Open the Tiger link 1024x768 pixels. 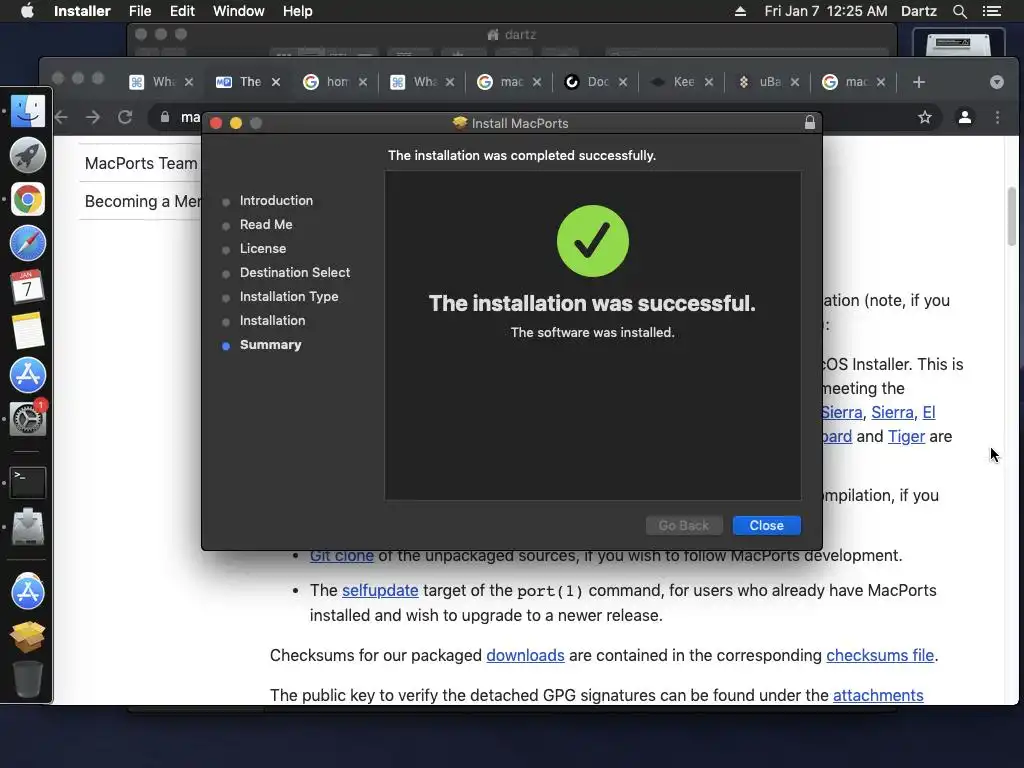906,436
